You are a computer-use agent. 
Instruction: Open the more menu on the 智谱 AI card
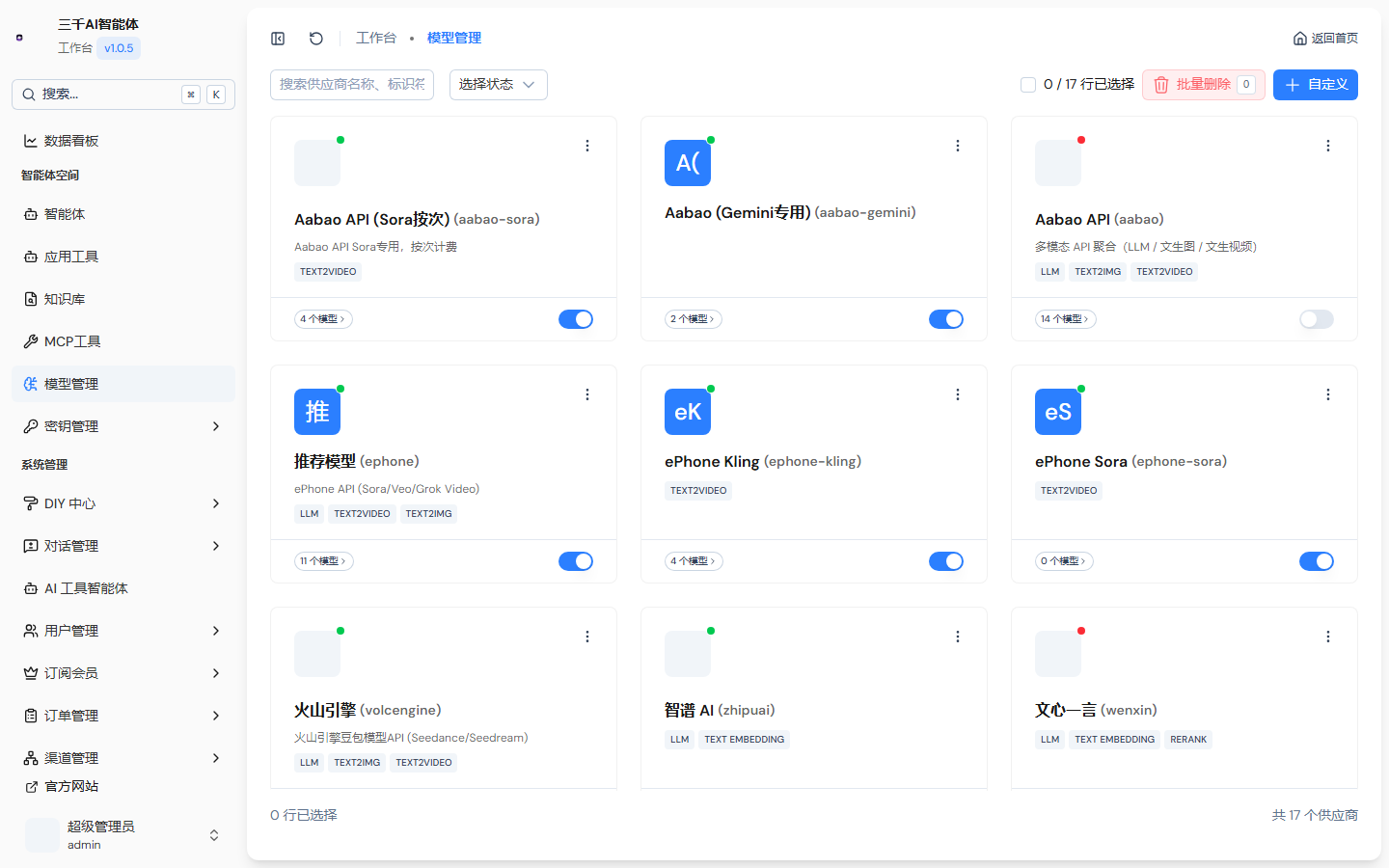pos(958,637)
